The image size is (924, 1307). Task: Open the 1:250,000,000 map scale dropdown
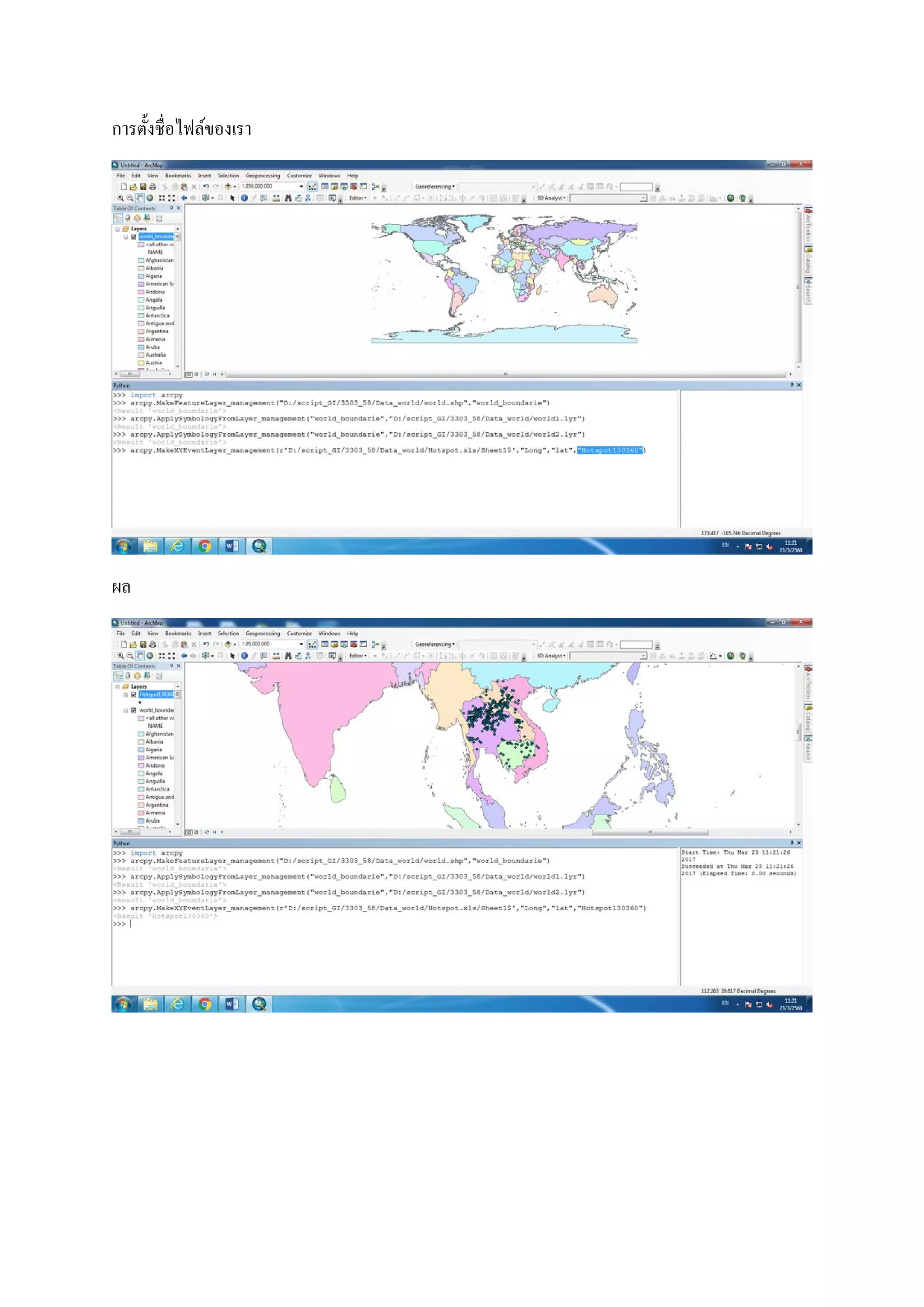pyautogui.click(x=301, y=186)
